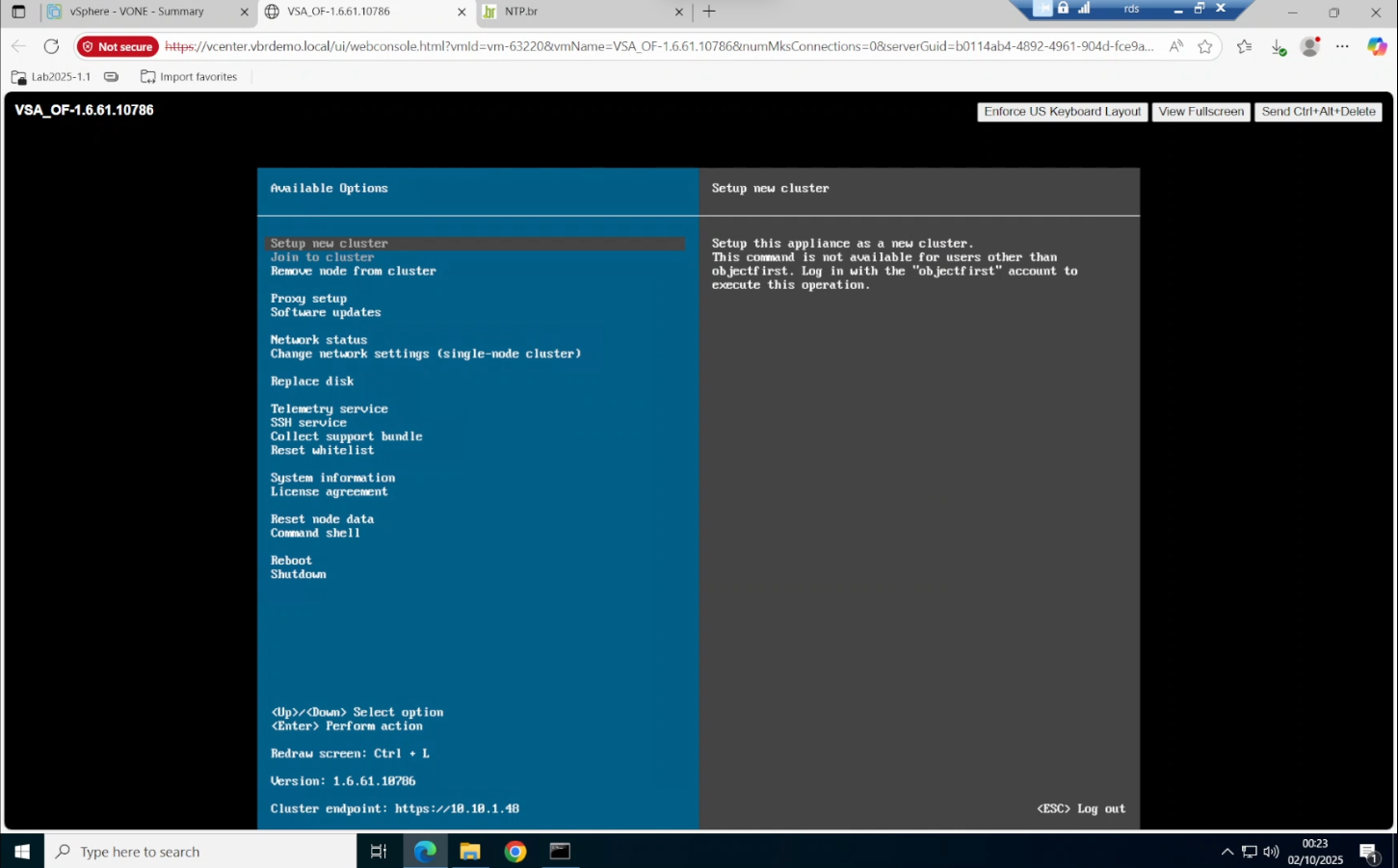The image size is (1398, 868).
Task: Open the Lab2025-1.1 favorites folder
Action: [x=51, y=76]
